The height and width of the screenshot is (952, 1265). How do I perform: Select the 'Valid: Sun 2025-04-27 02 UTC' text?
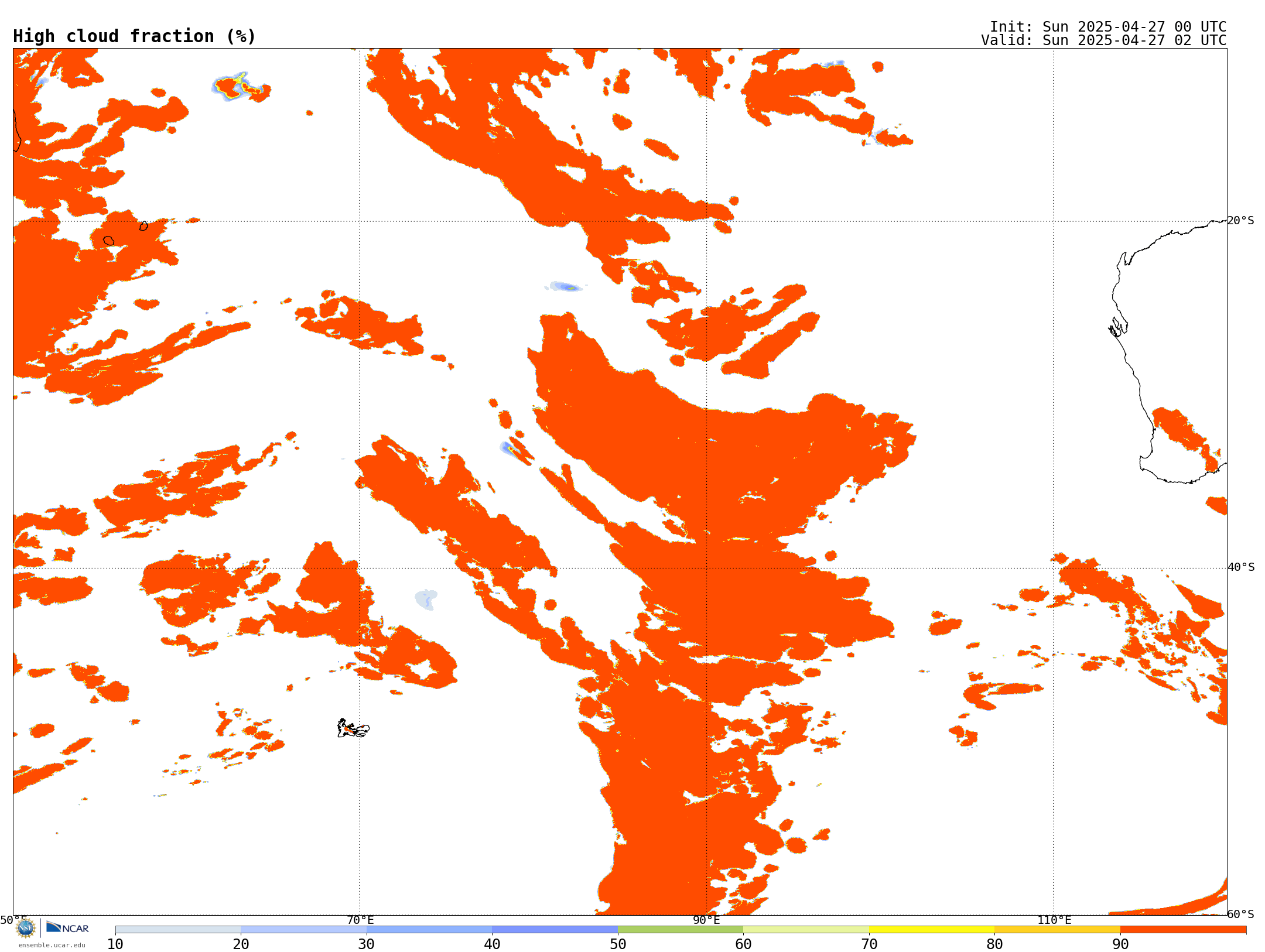pyautogui.click(x=1104, y=40)
